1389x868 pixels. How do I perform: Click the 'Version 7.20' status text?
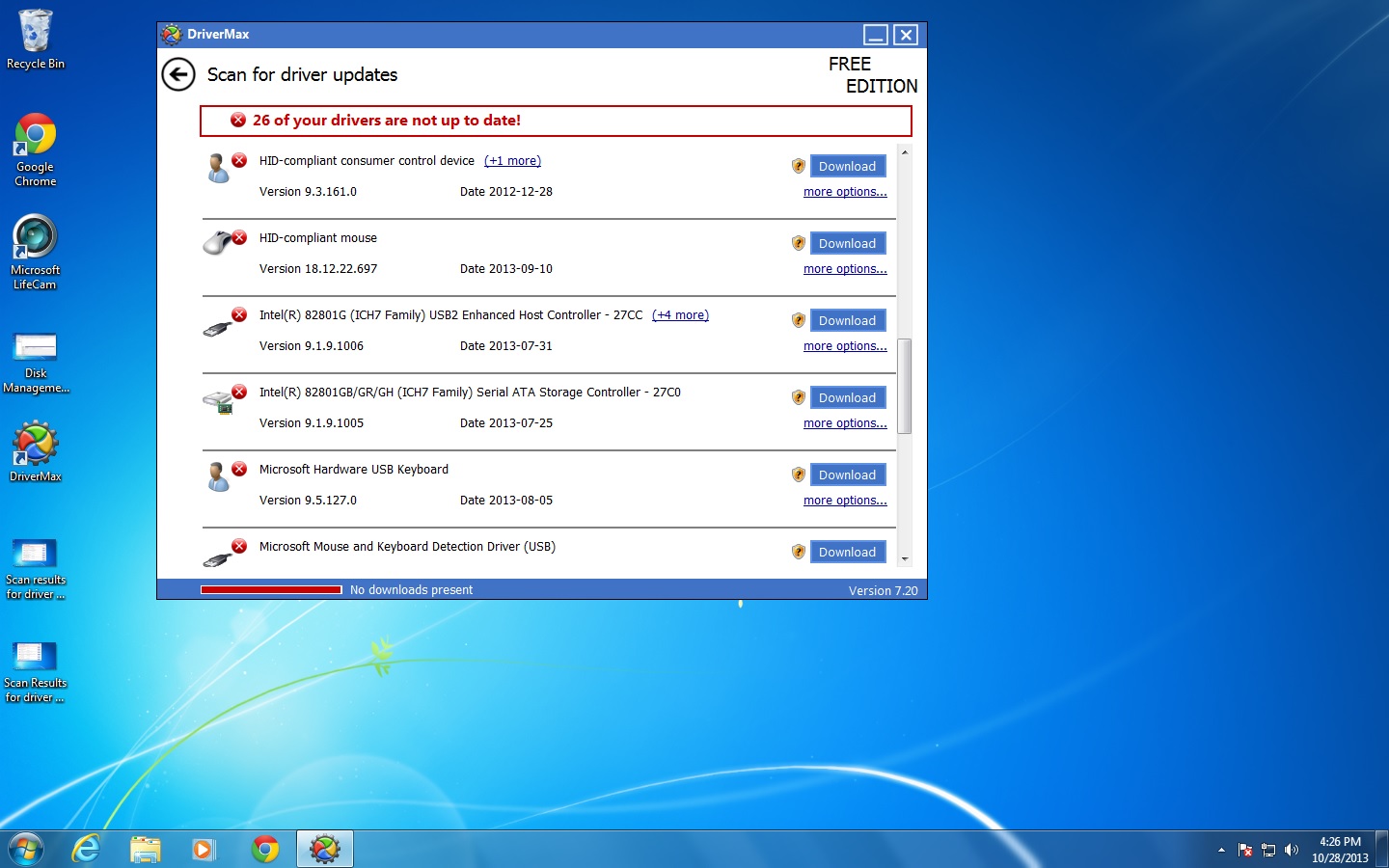884,590
